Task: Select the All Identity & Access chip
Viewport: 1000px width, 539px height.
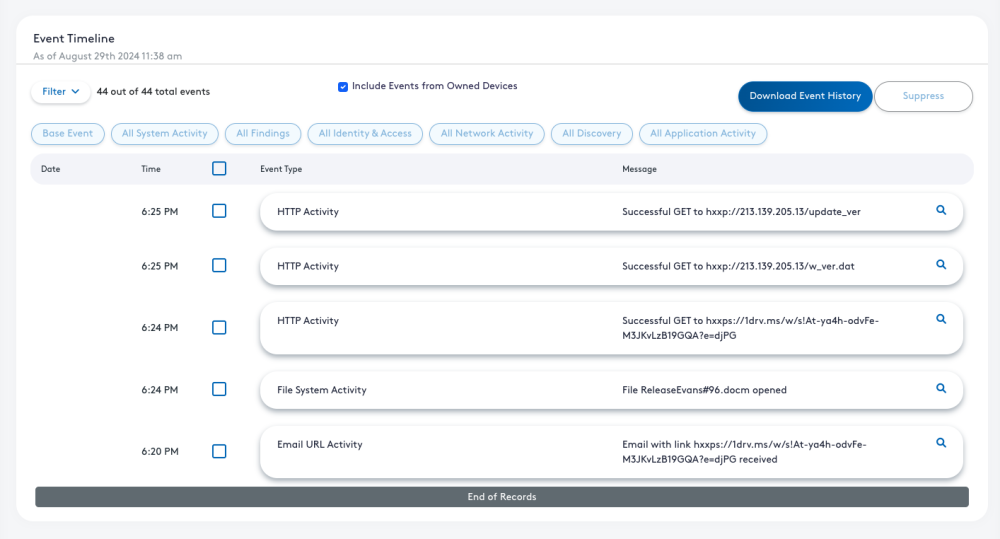Action: 365,133
